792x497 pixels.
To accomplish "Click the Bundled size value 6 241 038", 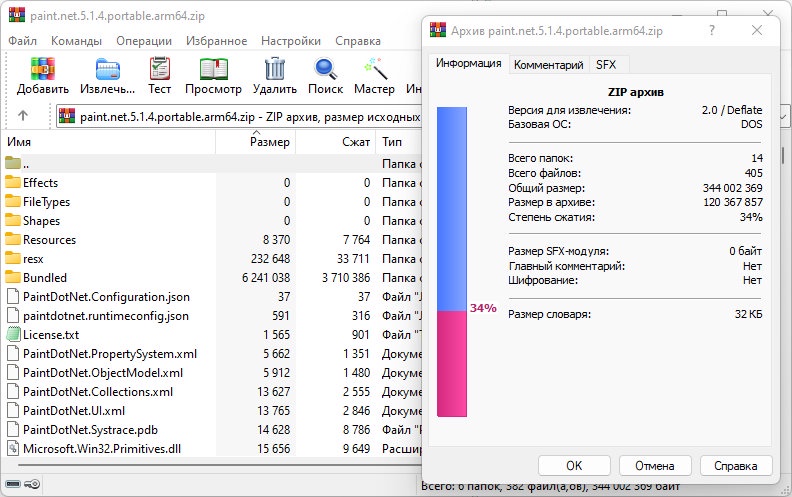I will [266, 278].
